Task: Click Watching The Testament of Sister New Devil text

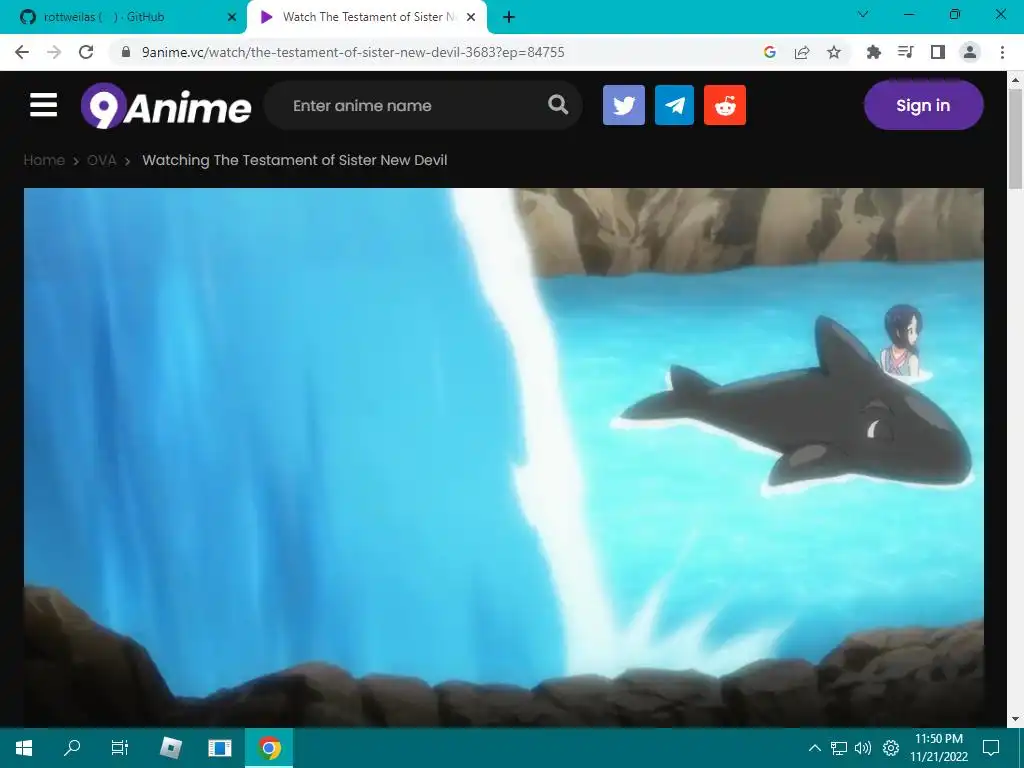Action: click(x=295, y=160)
